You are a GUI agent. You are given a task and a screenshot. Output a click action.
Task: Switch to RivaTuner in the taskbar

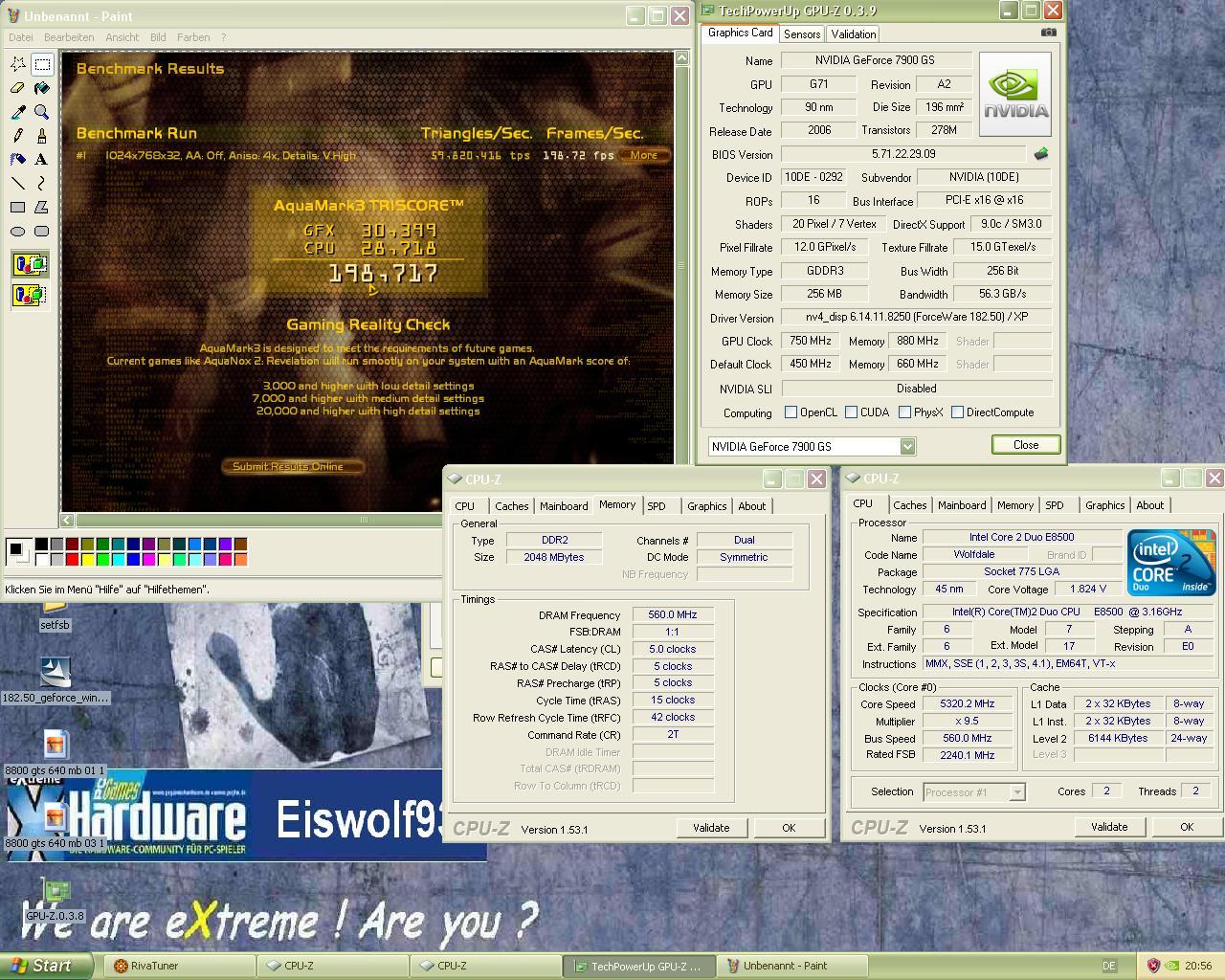coord(179,966)
